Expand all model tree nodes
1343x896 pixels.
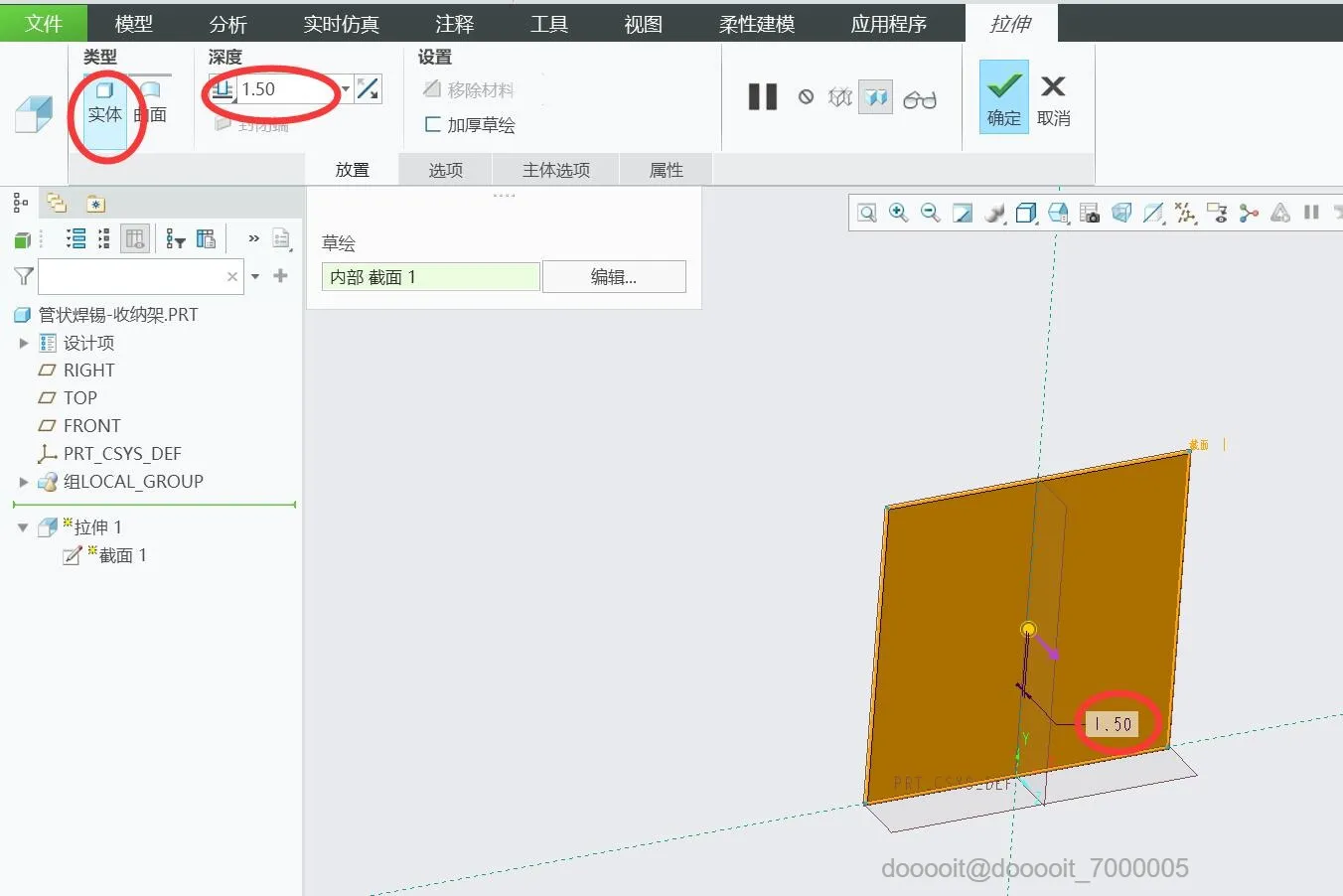(x=75, y=238)
